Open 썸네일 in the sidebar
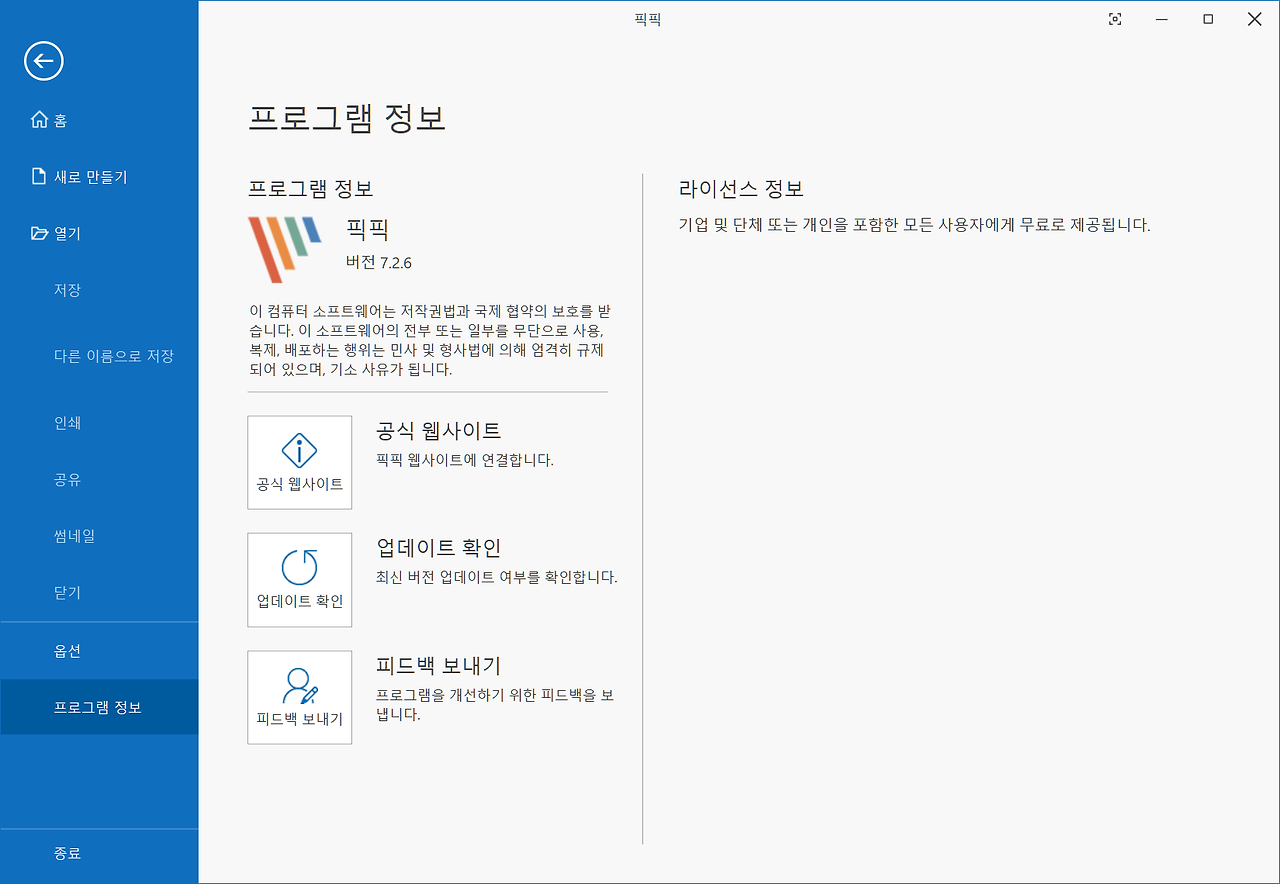The width and height of the screenshot is (1280, 884). [99, 536]
